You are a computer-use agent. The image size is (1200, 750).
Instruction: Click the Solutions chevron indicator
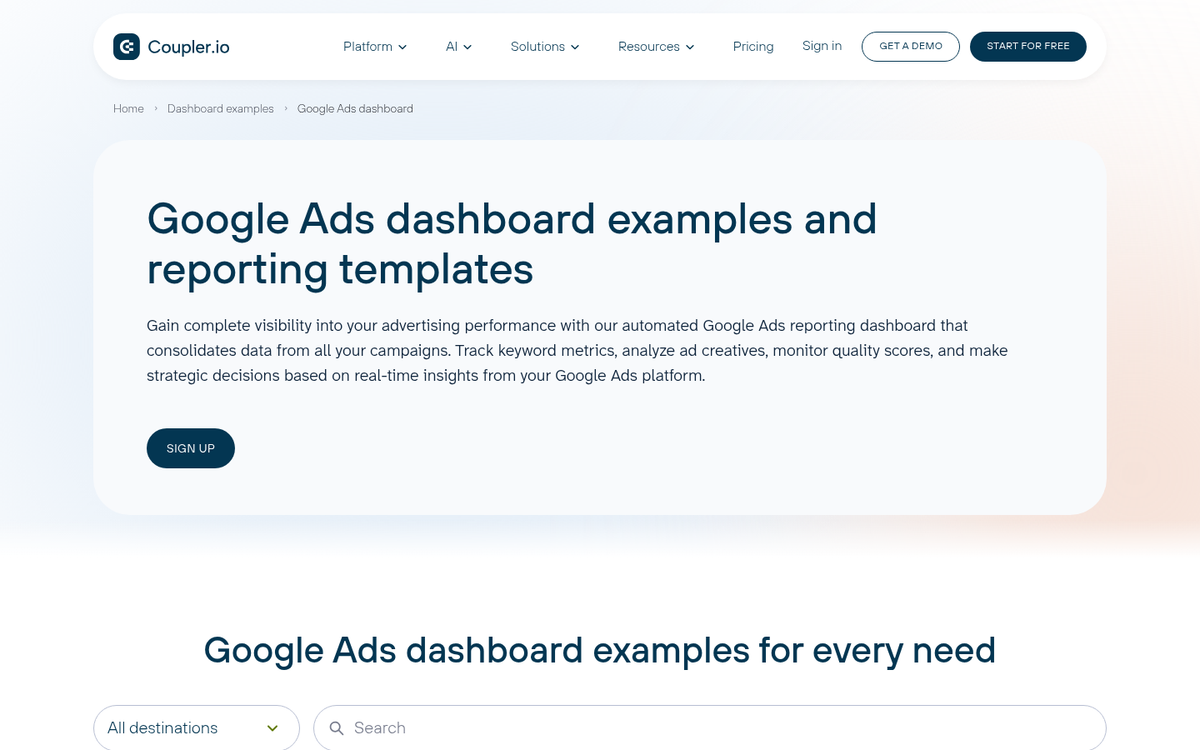[x=576, y=46]
